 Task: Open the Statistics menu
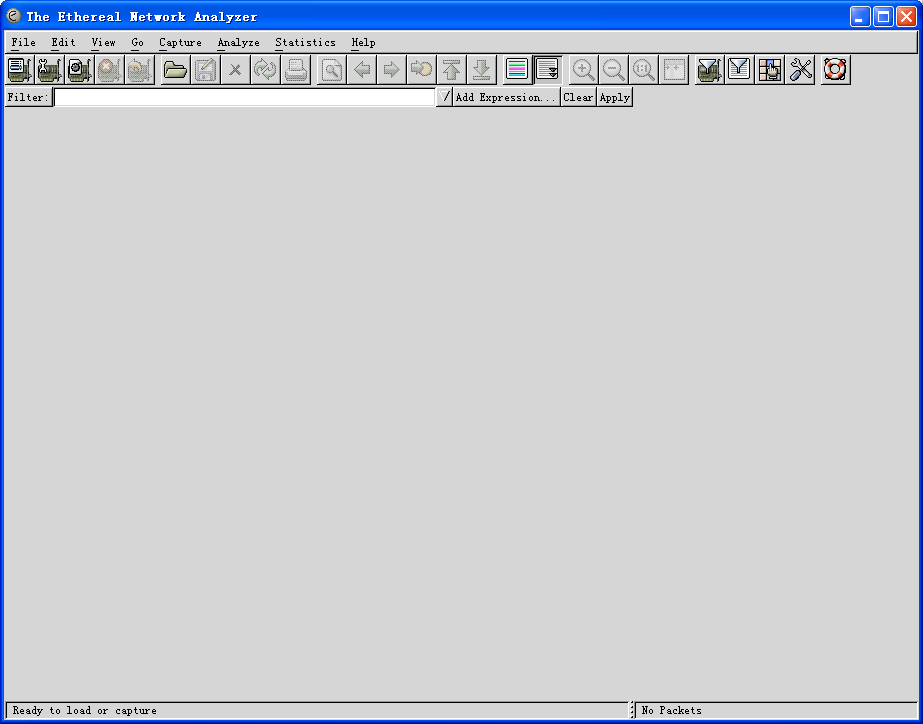tap(306, 42)
